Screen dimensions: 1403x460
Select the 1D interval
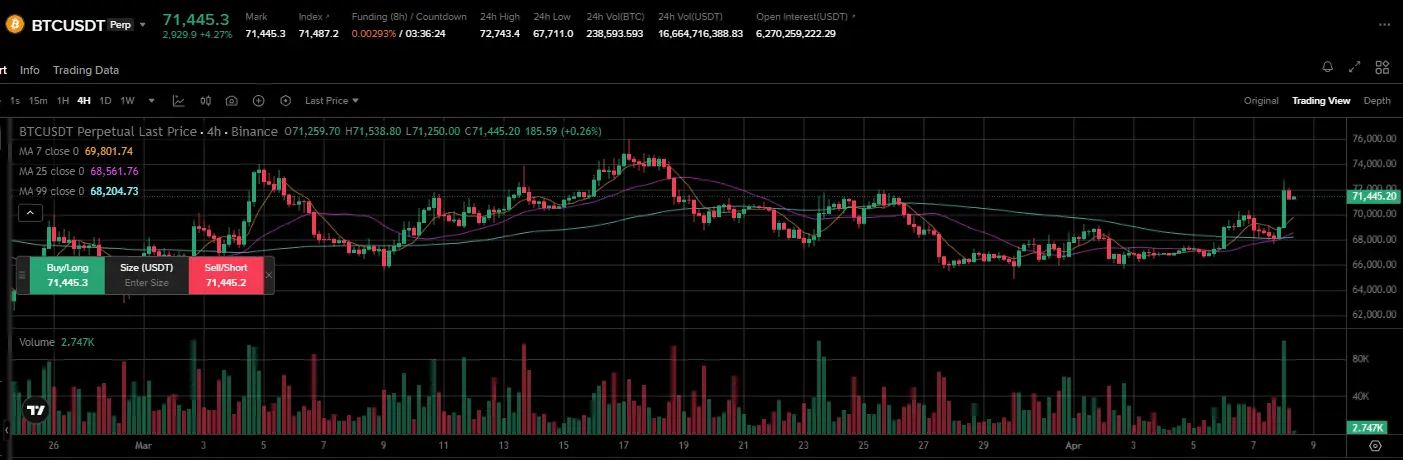[x=105, y=101]
